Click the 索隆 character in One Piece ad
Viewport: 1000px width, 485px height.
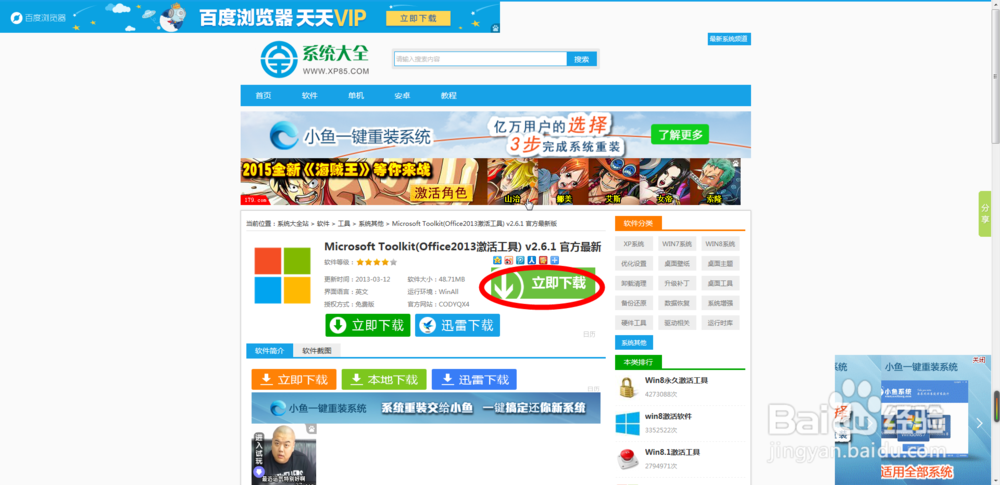pyautogui.click(x=714, y=181)
